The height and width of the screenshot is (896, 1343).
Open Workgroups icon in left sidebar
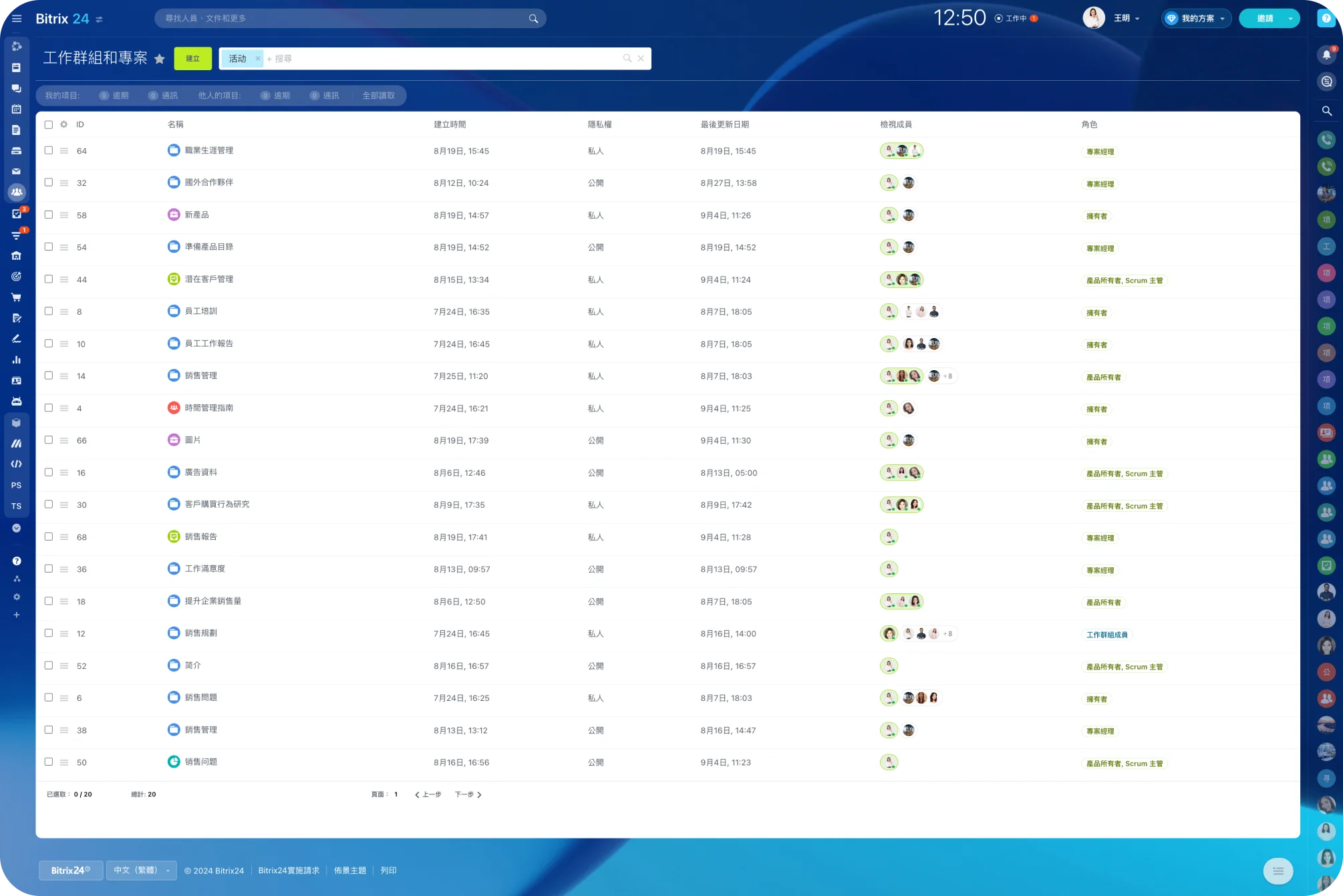17,192
